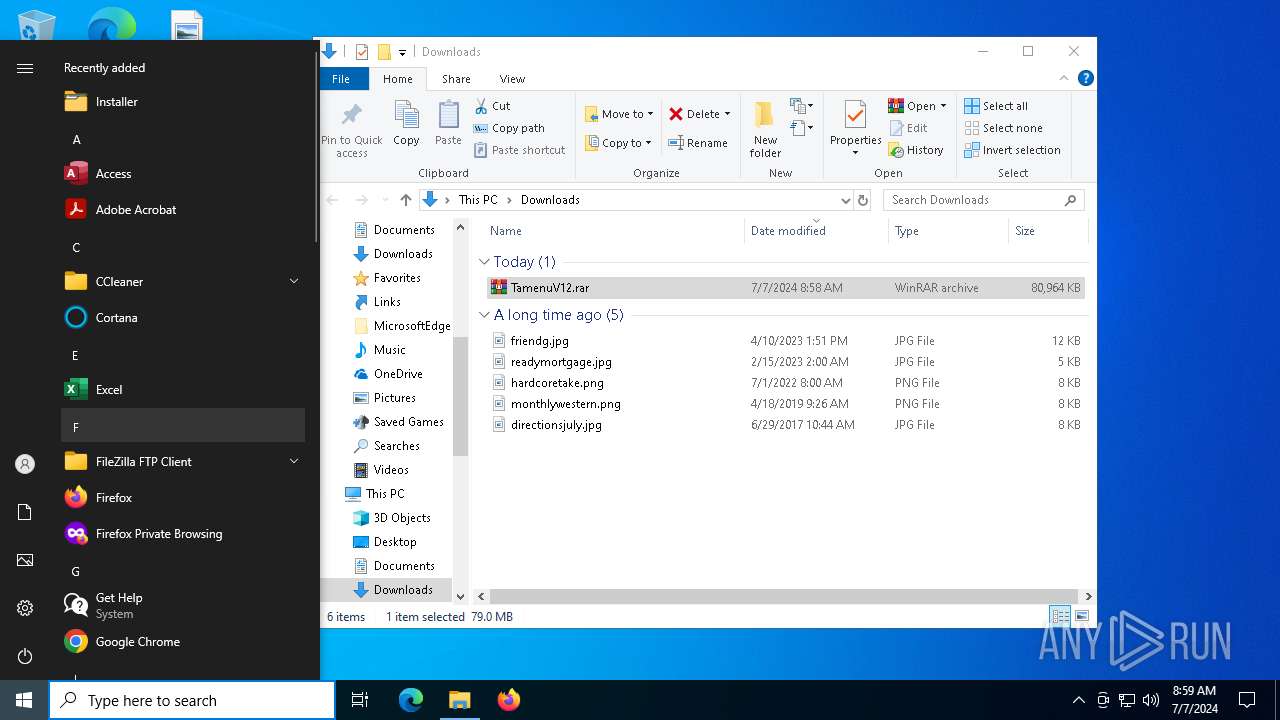Click Select none
1280x720 pixels.
1003,128
